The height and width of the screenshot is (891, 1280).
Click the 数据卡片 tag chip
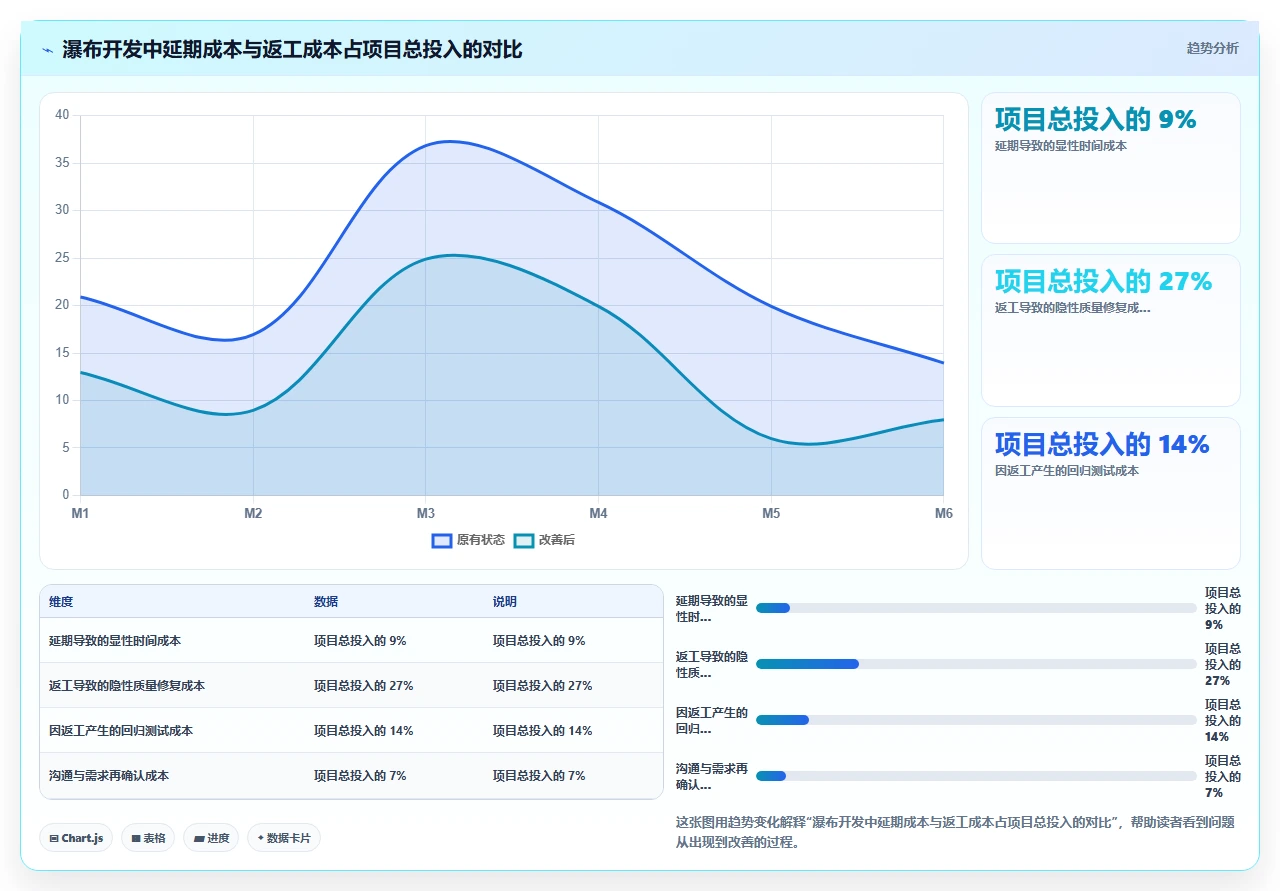[284, 838]
